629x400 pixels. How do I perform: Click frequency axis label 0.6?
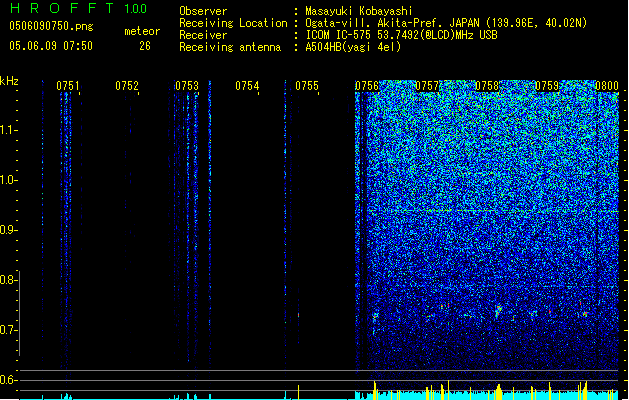pos(7,380)
